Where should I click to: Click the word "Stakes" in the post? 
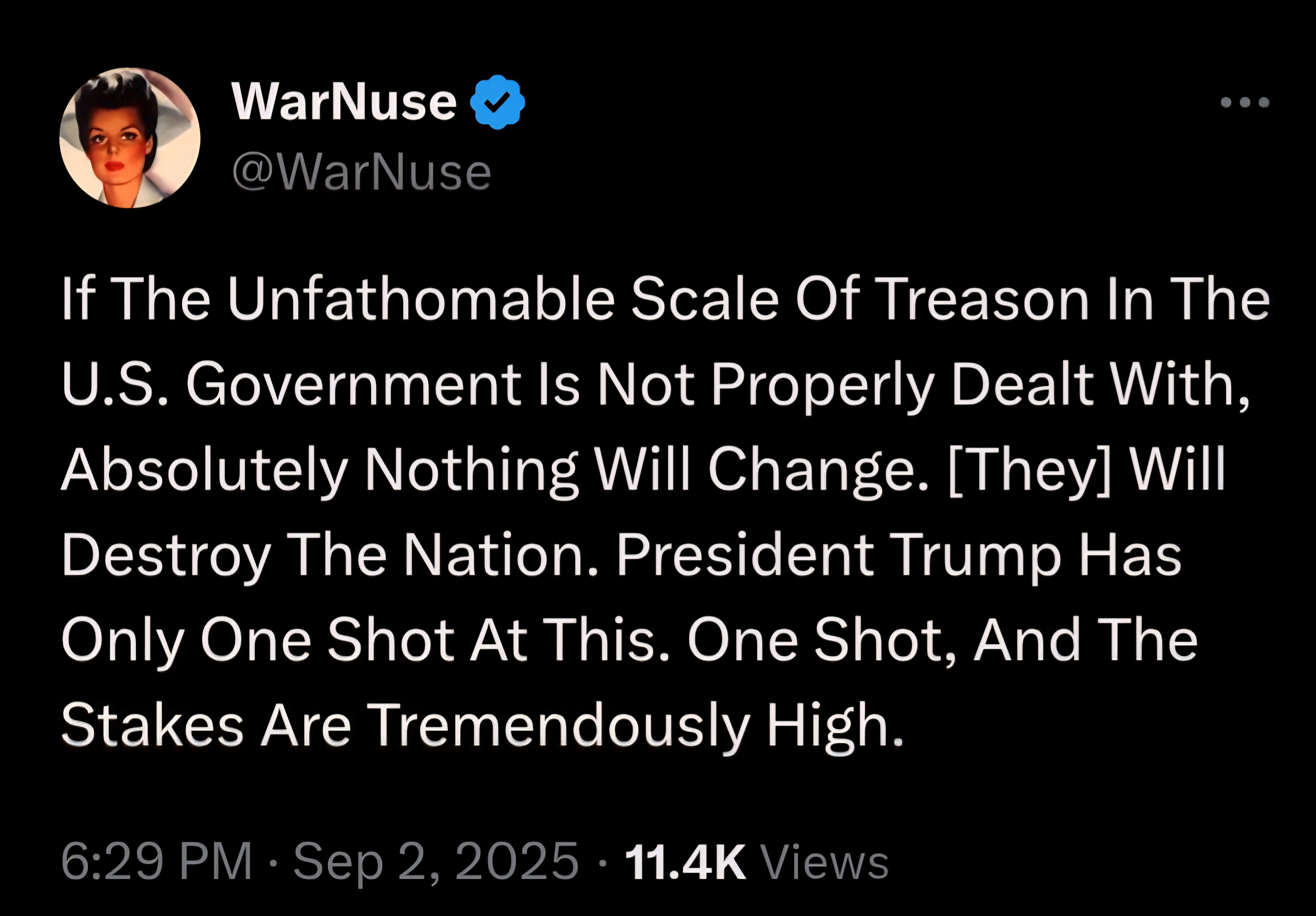click(x=152, y=725)
